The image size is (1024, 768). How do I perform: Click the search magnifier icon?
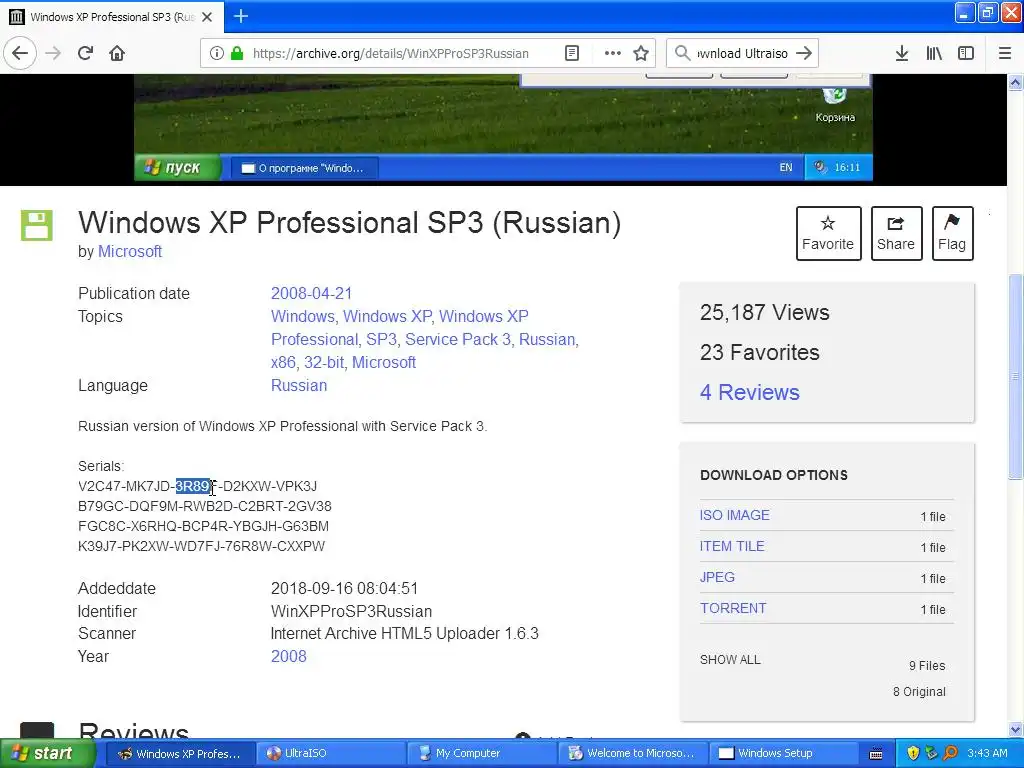click(x=682, y=53)
